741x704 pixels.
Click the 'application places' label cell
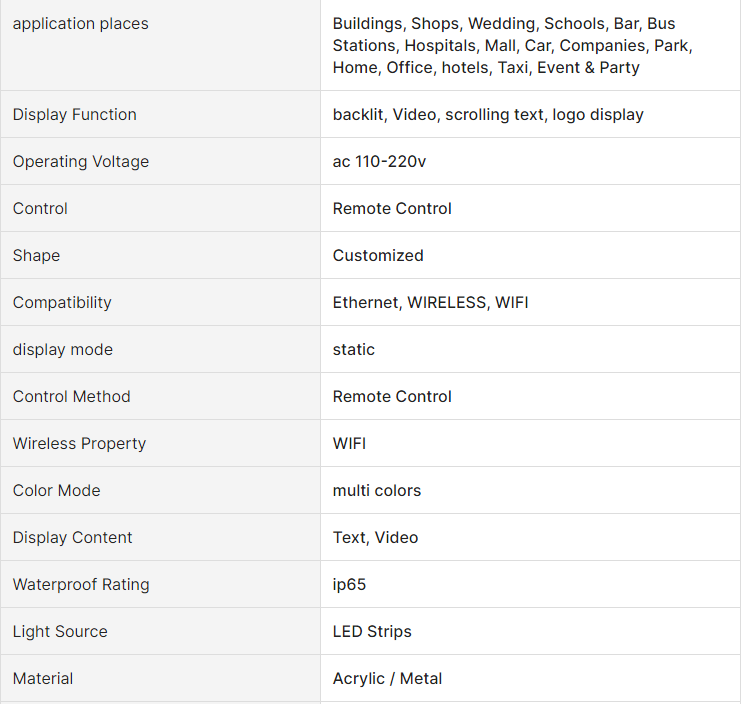click(x=80, y=24)
